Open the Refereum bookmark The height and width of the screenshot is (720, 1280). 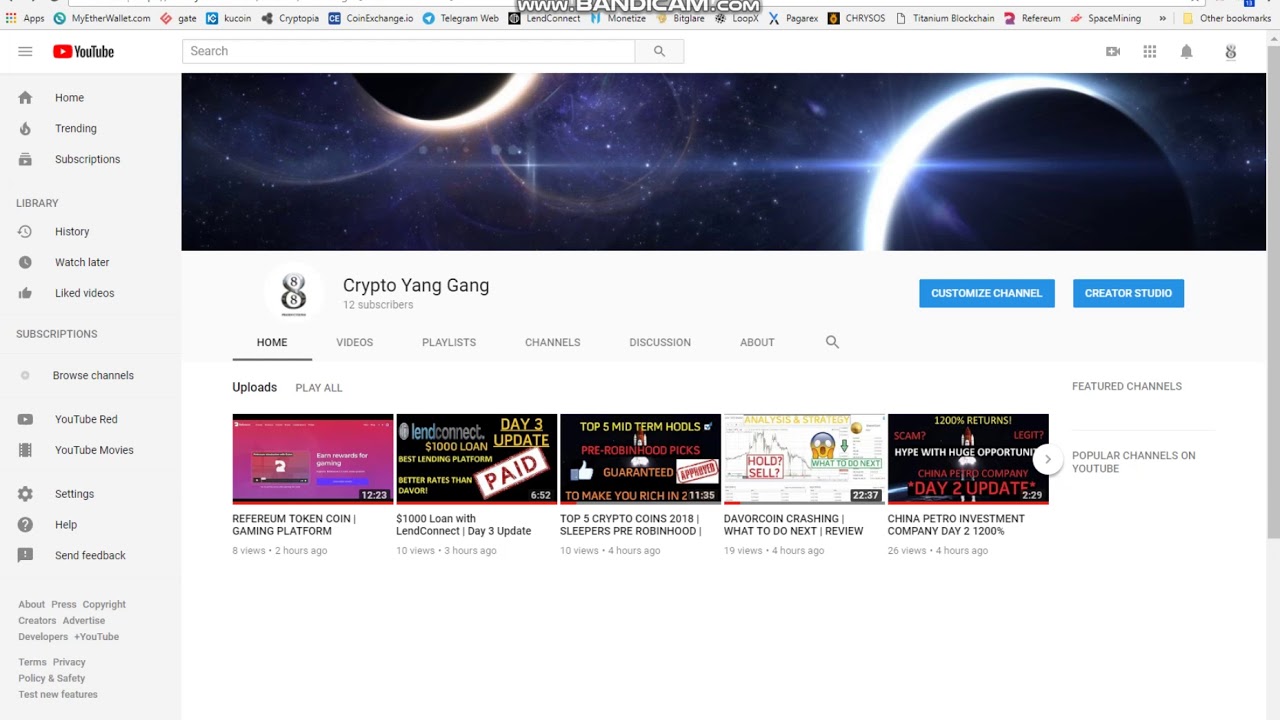[1032, 18]
